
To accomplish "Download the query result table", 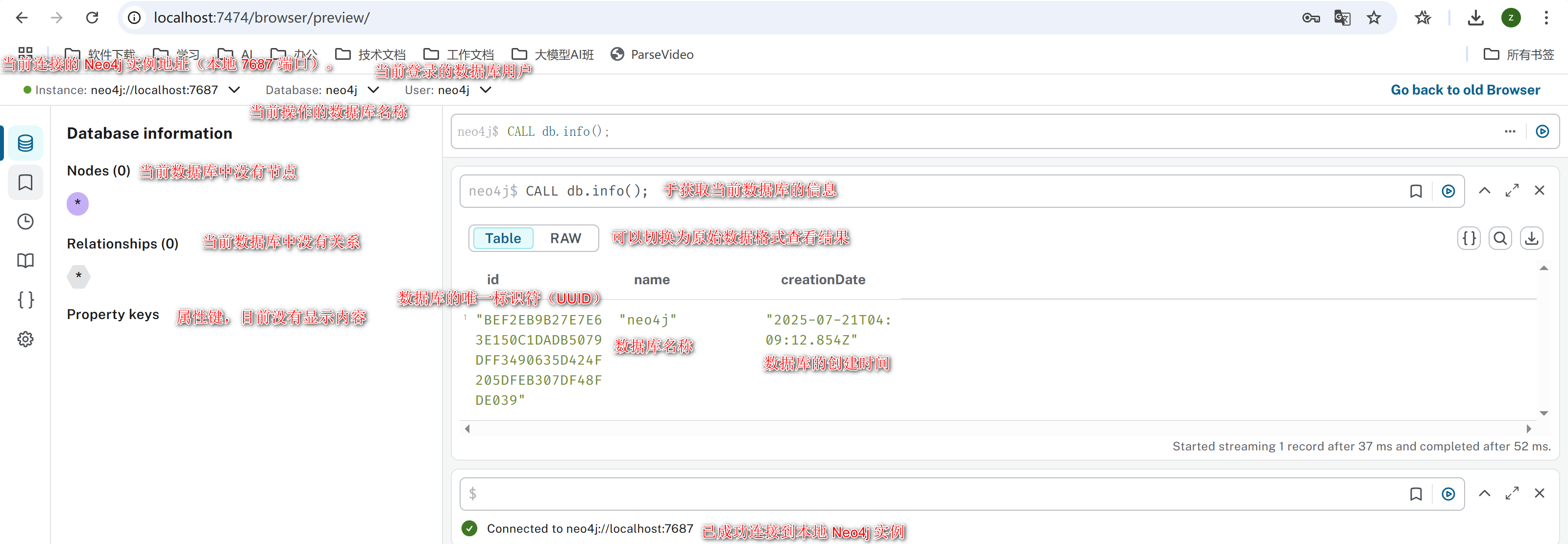I will click(x=1531, y=238).
